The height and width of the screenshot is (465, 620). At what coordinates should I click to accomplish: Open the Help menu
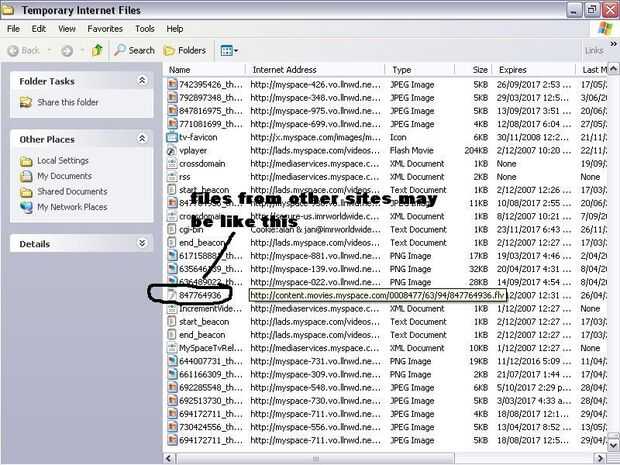(x=174, y=29)
